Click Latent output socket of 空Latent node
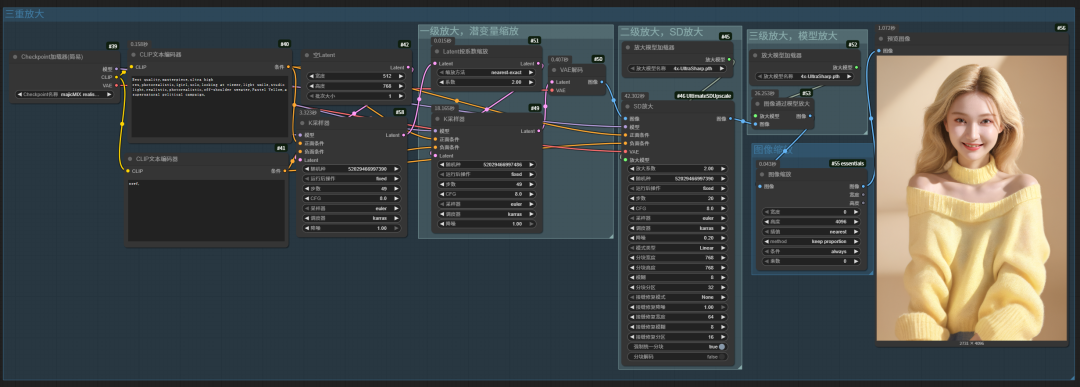Screen dimensions: 1080x387 [x=408, y=67]
